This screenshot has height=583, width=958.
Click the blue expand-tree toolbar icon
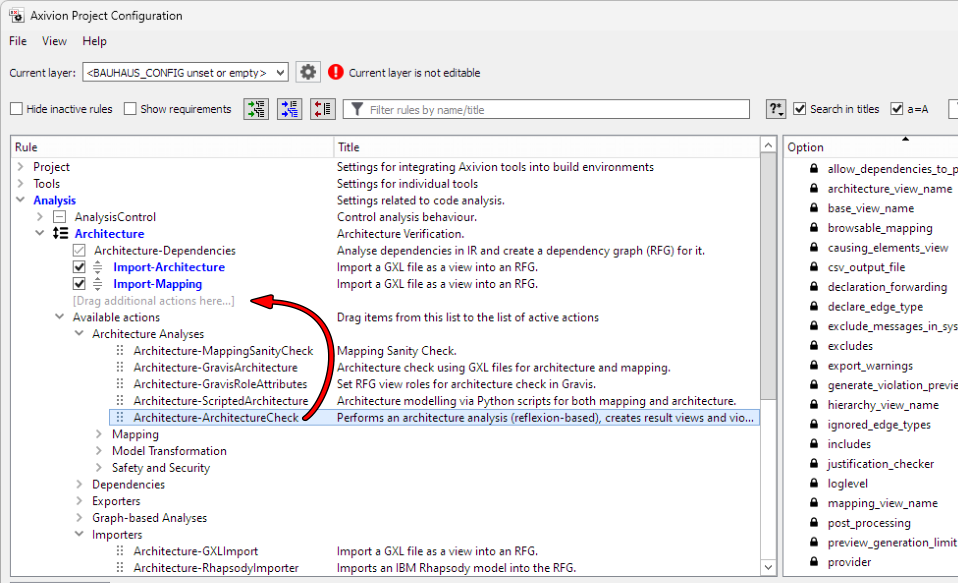pos(289,109)
